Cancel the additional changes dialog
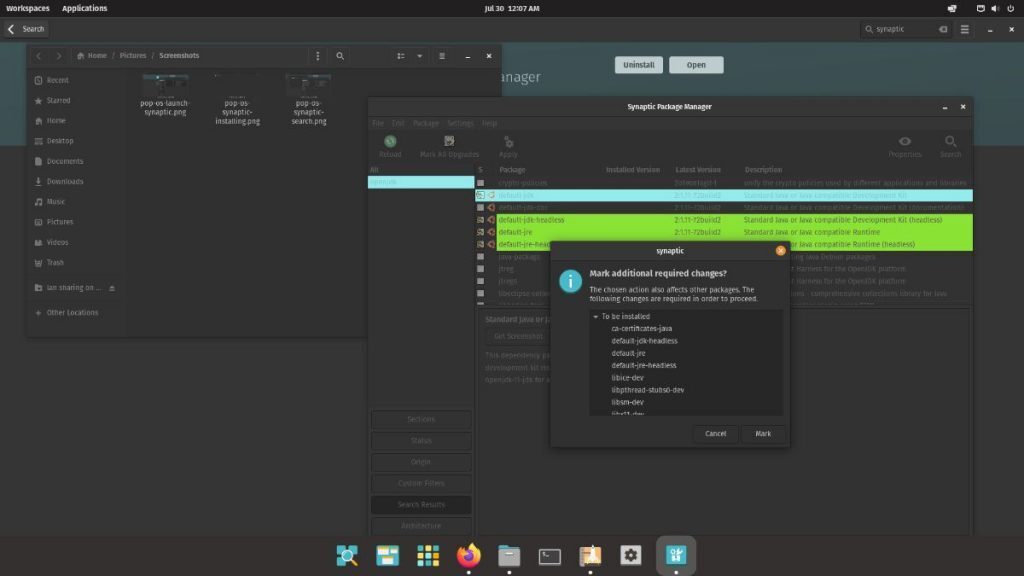Screen dimensions: 1024x576 (715, 434)
